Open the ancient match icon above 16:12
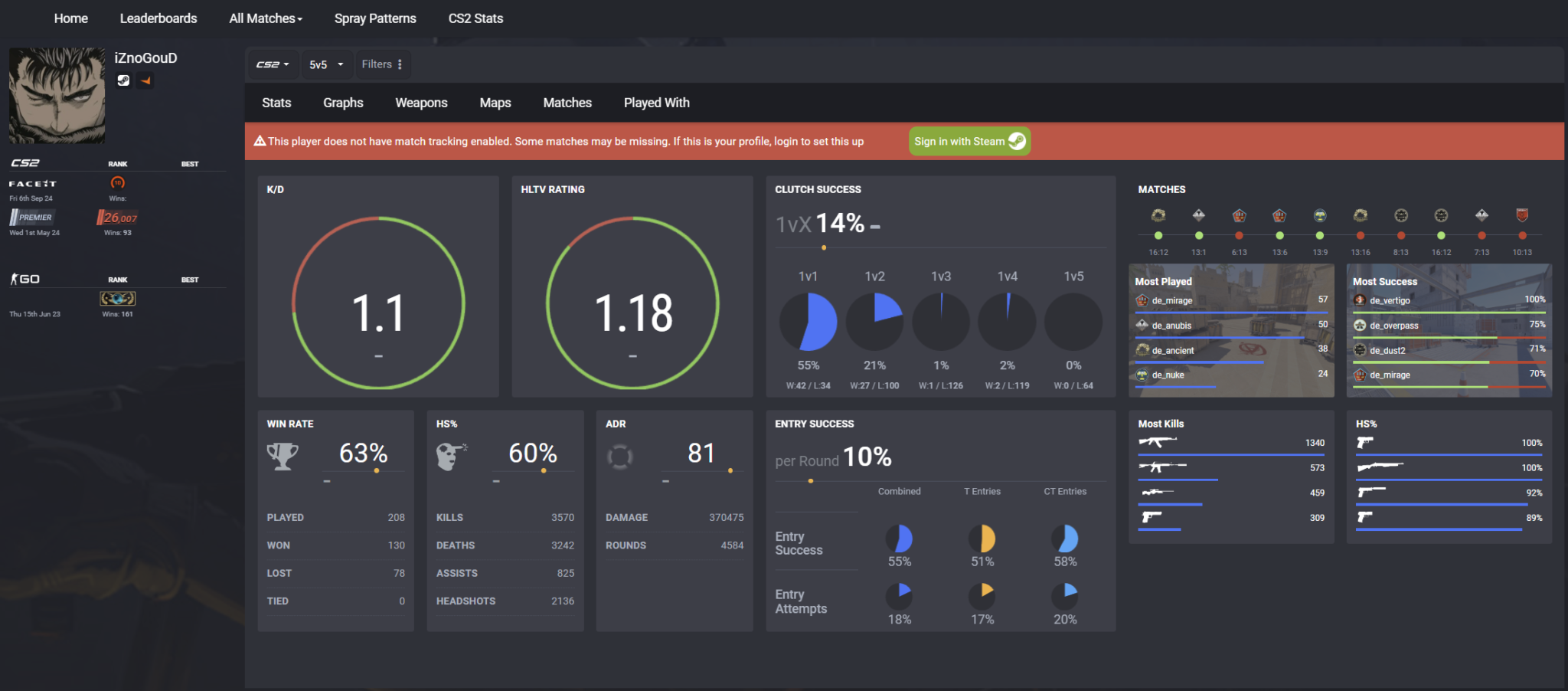 pyautogui.click(x=1158, y=215)
